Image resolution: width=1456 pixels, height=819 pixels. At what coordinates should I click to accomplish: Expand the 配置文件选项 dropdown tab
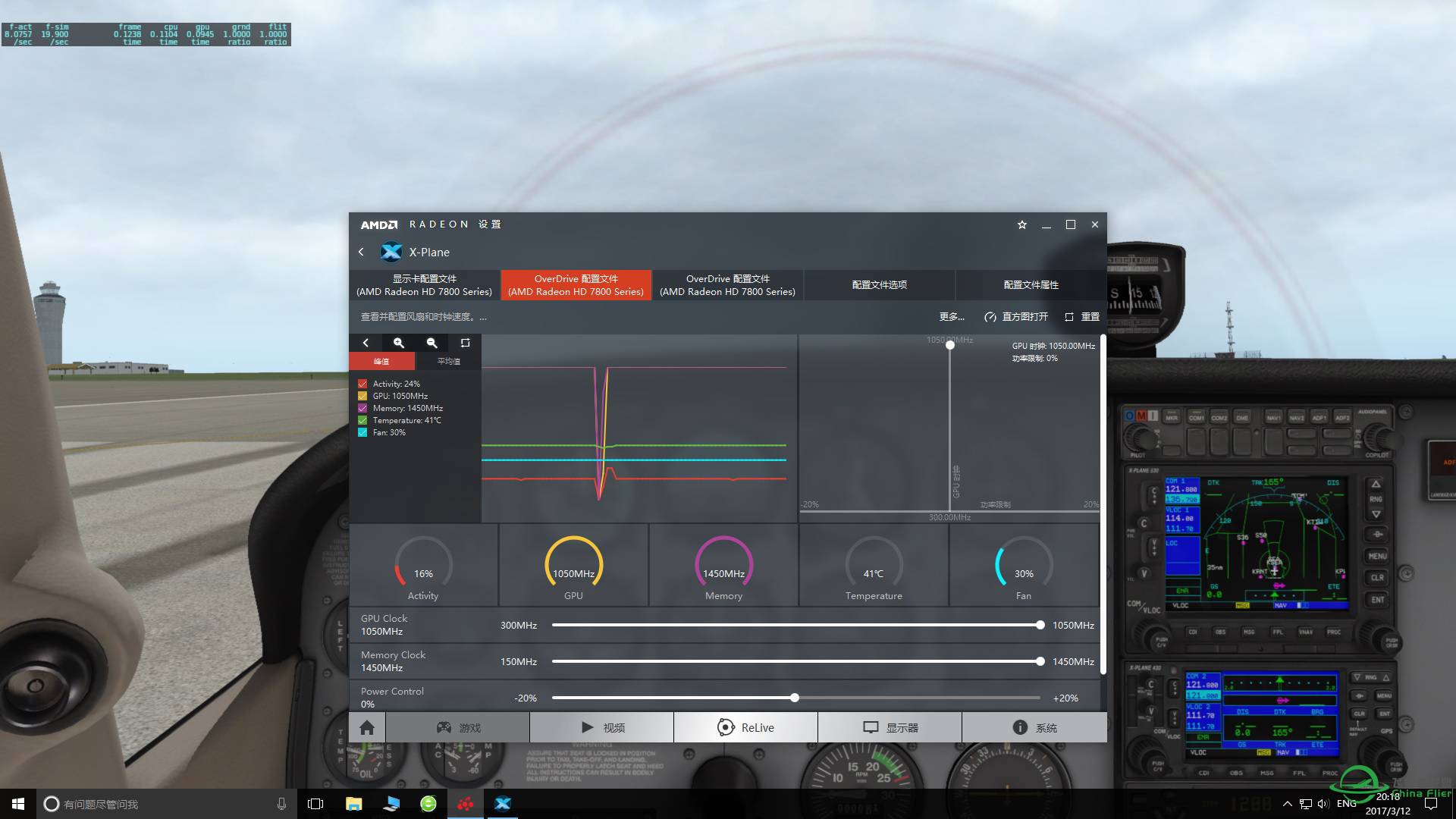point(878,284)
